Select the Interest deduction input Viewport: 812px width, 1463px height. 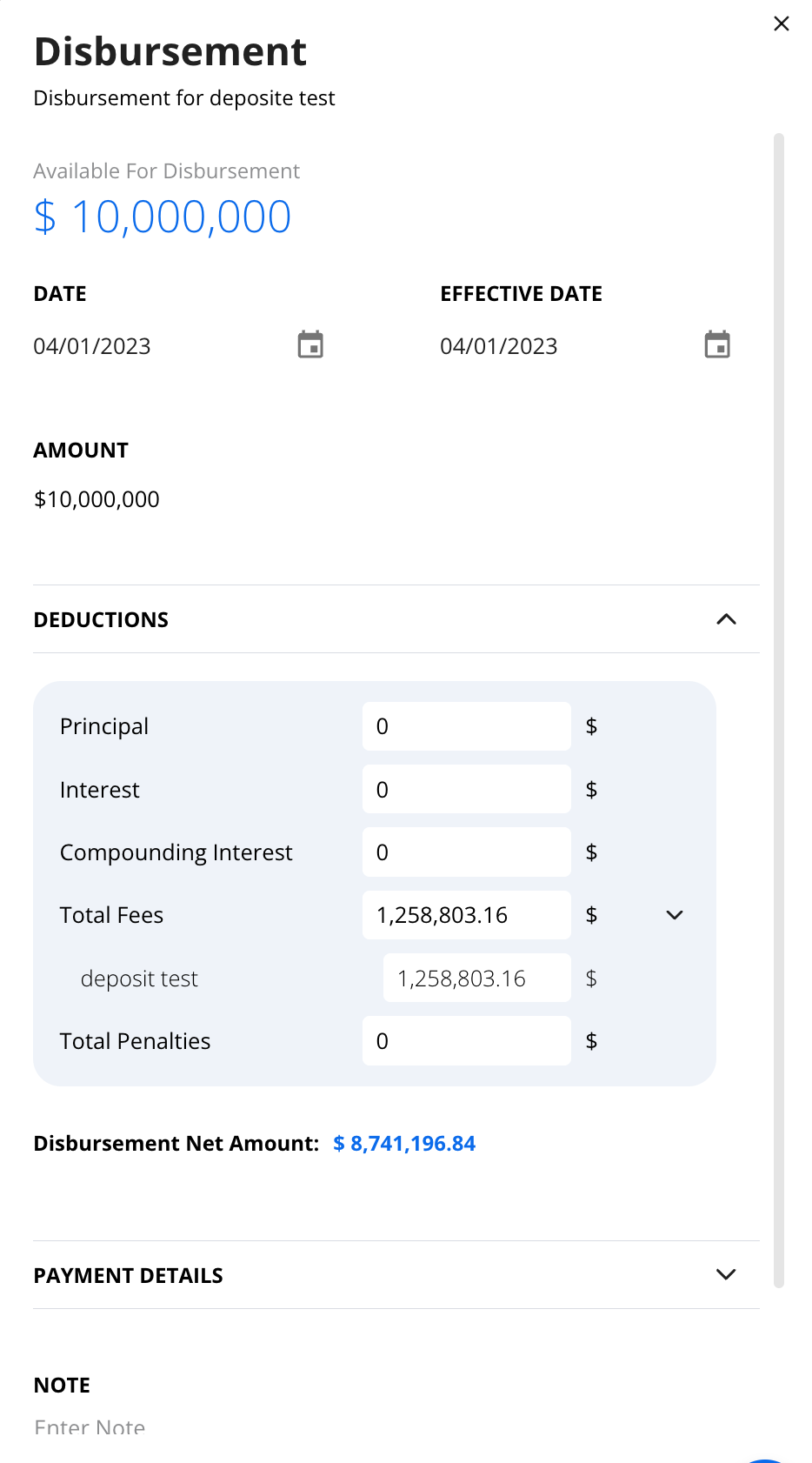tap(466, 790)
